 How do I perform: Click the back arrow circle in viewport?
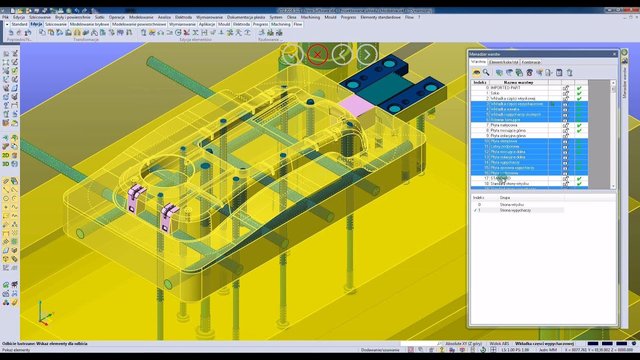[342, 54]
